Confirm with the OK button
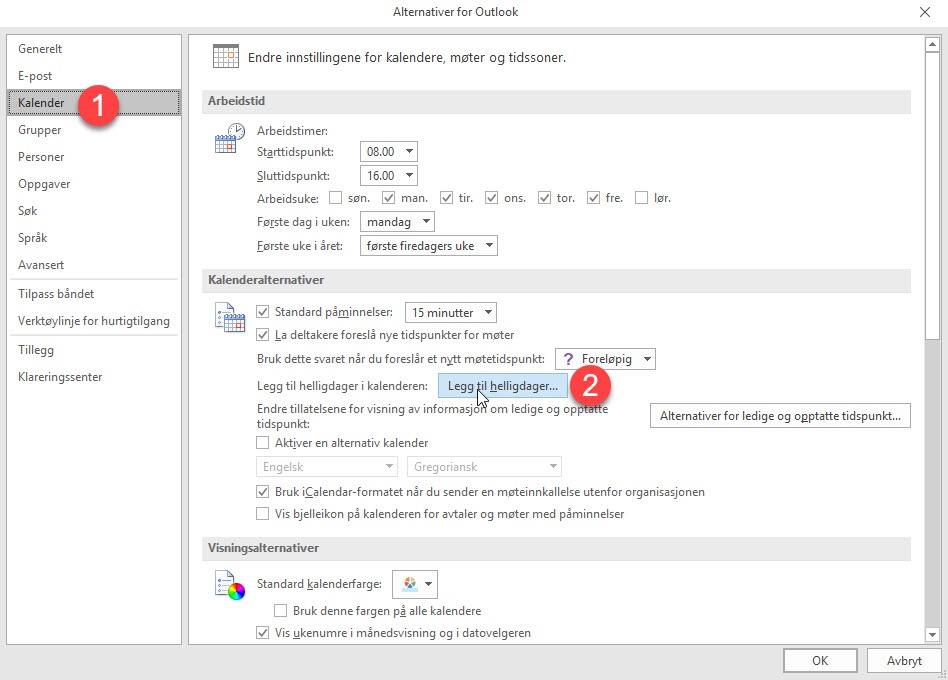This screenshot has width=948, height=680. tap(820, 661)
